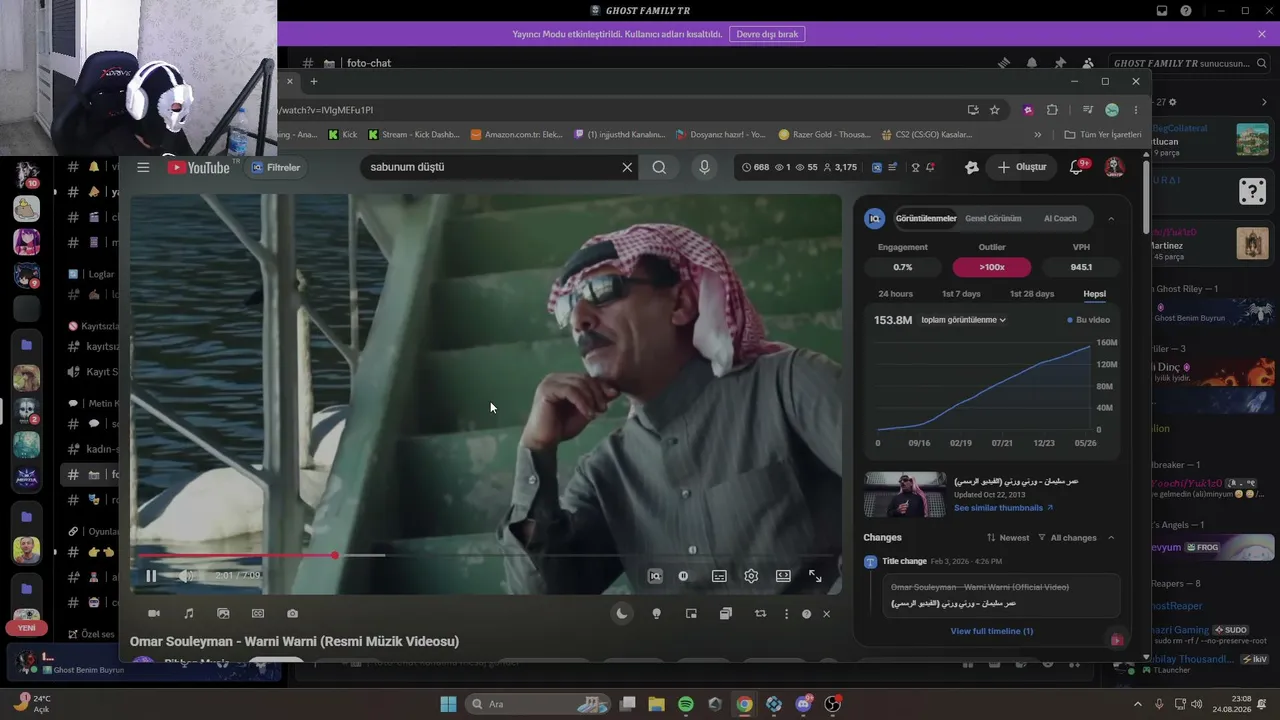The image size is (1280, 720).
Task: Go to the YouTube home logo
Action: tap(200, 167)
